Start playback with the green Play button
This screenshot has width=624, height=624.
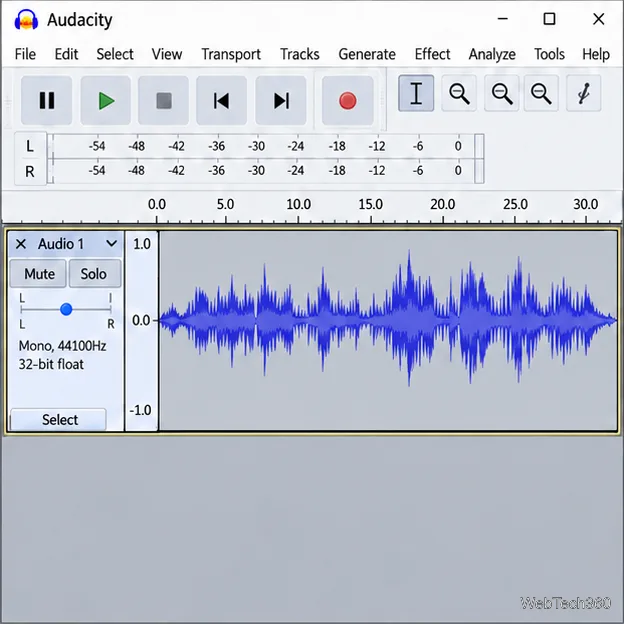(x=106, y=100)
